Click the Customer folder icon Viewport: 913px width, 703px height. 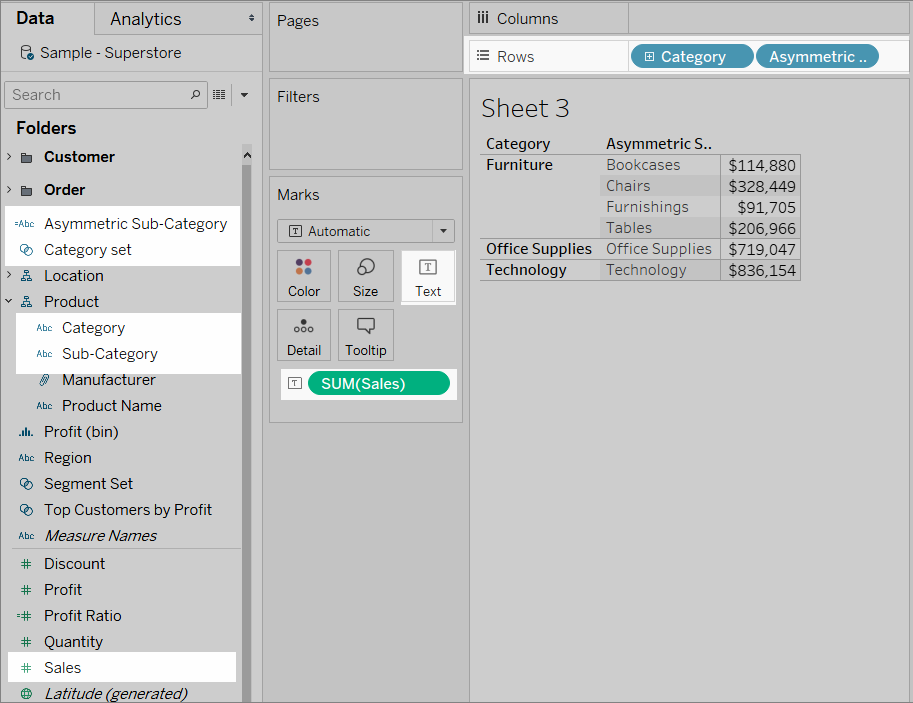(26, 157)
